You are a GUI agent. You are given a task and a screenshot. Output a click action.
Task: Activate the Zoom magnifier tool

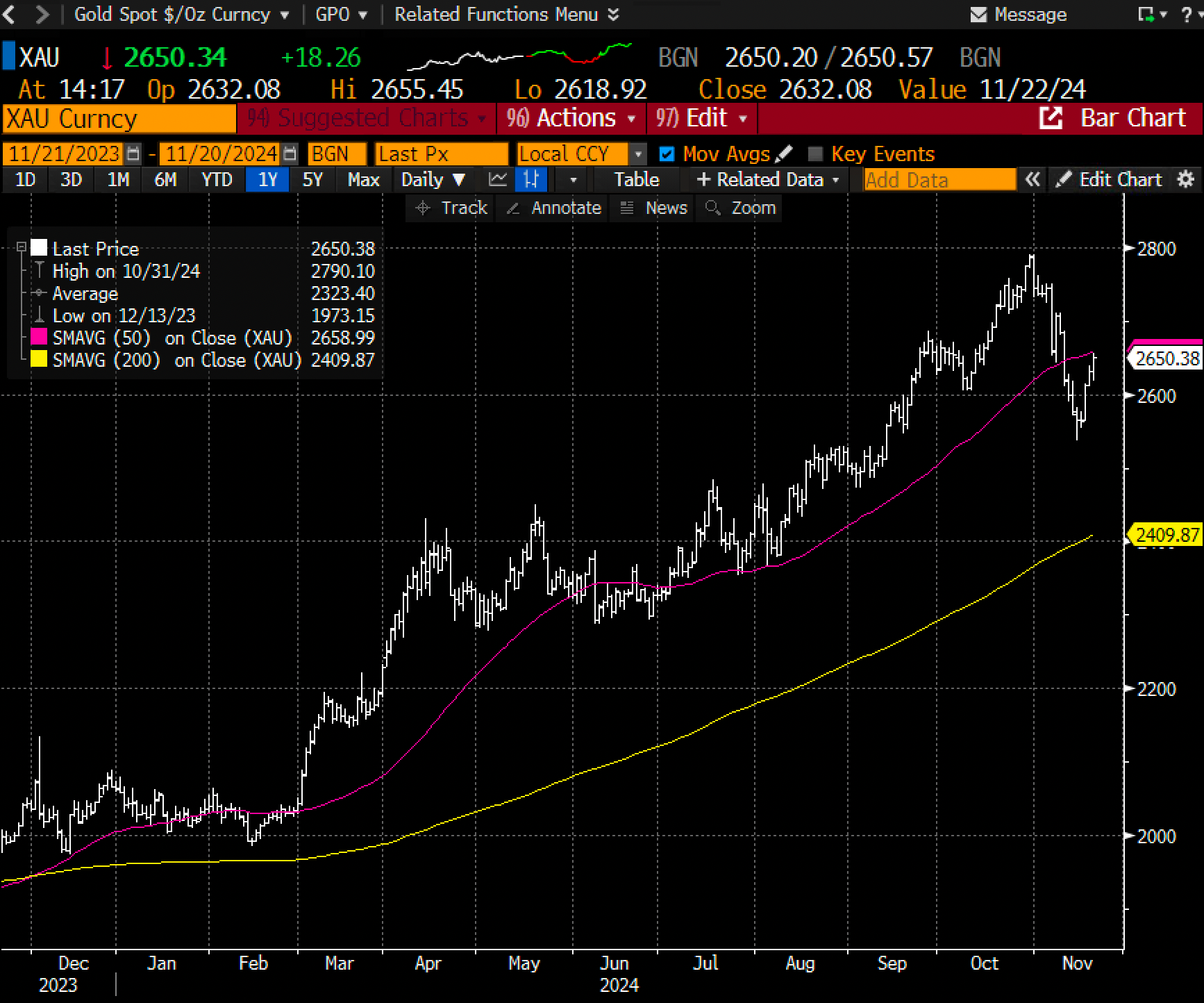[740, 208]
